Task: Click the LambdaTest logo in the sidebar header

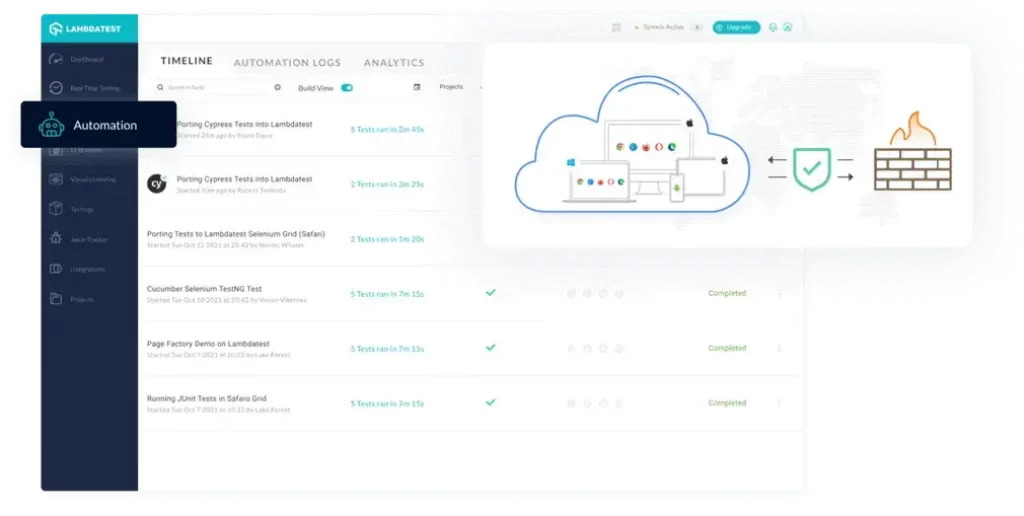Action: [85, 29]
